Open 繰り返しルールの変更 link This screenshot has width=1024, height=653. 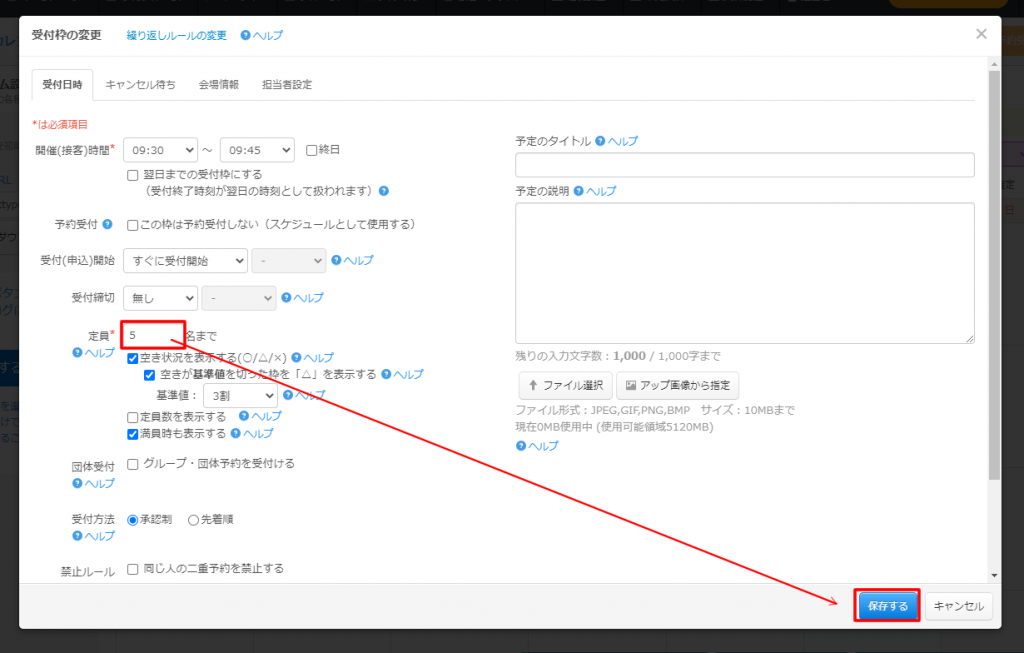click(176, 36)
